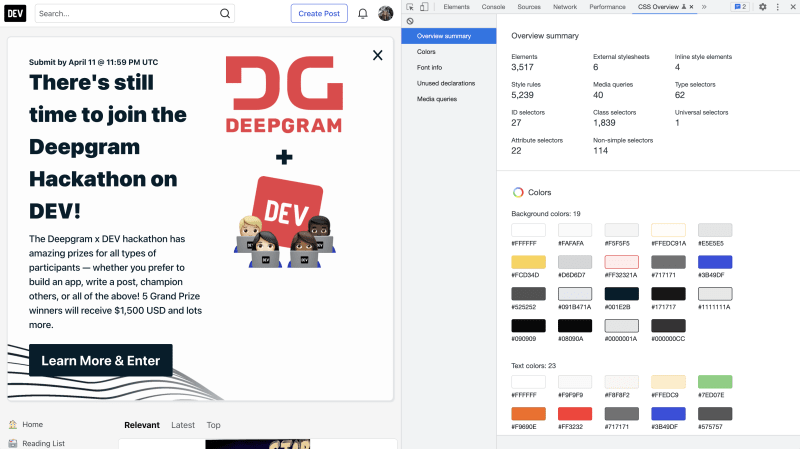Click background swatch #FCD34D
Screen dimensions: 800x449
tap(528, 262)
